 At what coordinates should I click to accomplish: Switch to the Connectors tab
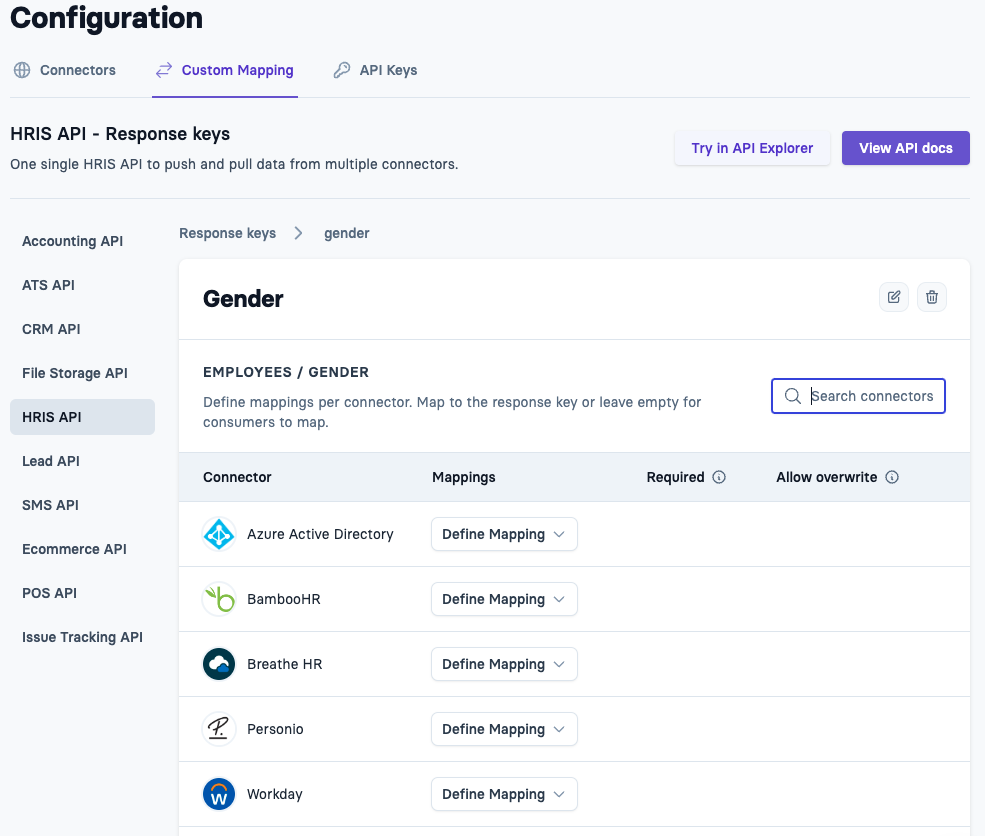pyautogui.click(x=65, y=70)
